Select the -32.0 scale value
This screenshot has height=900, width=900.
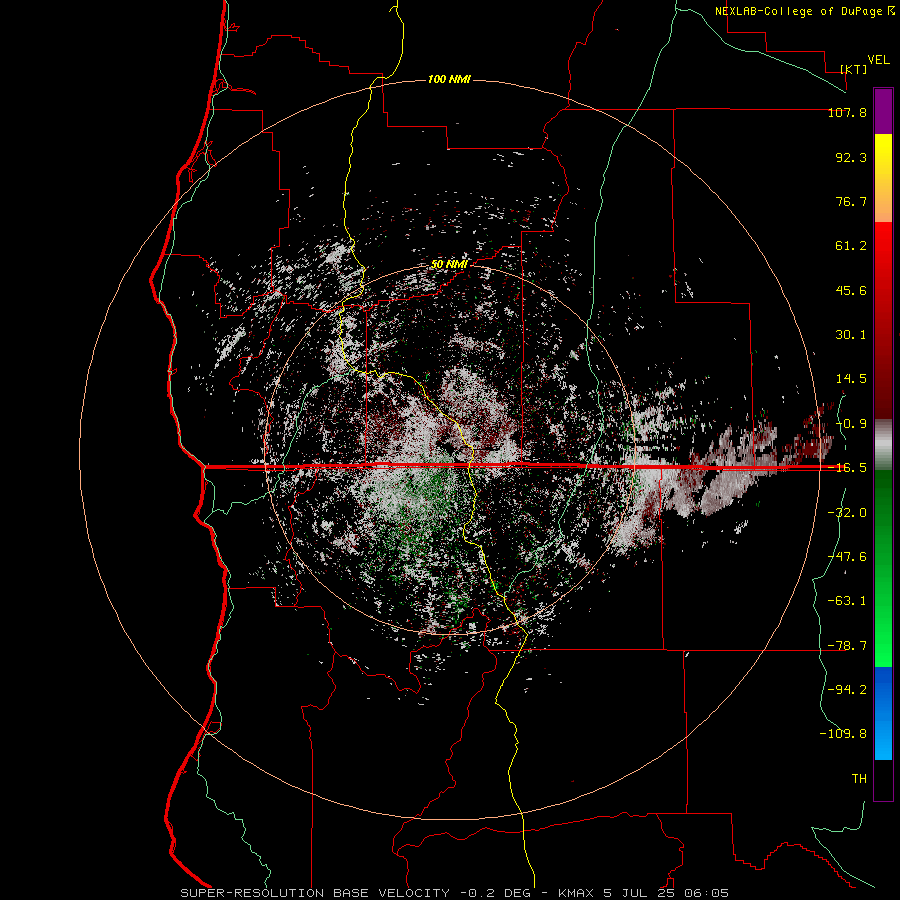pyautogui.click(x=847, y=513)
